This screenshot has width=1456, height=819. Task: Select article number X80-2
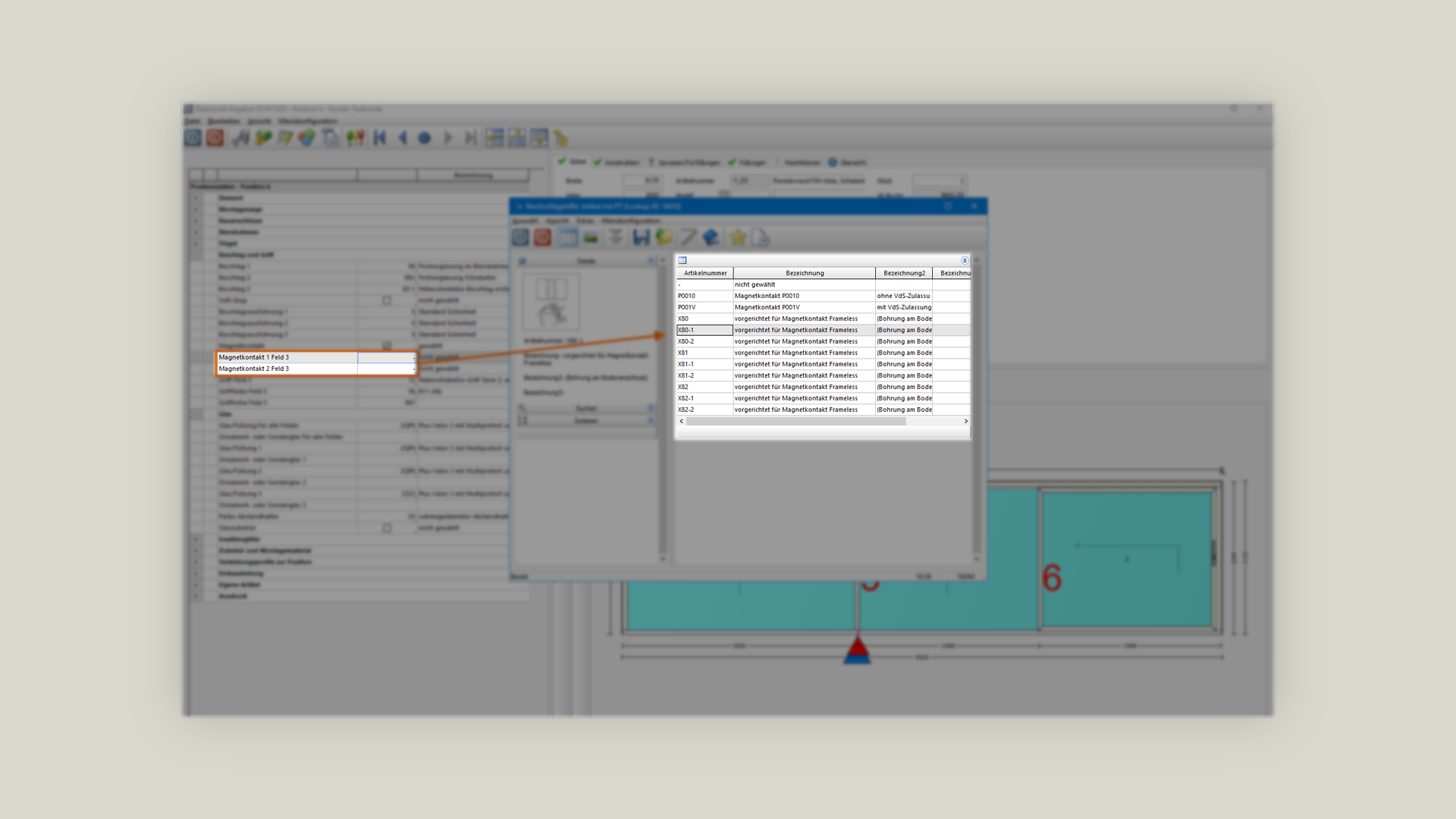point(704,341)
